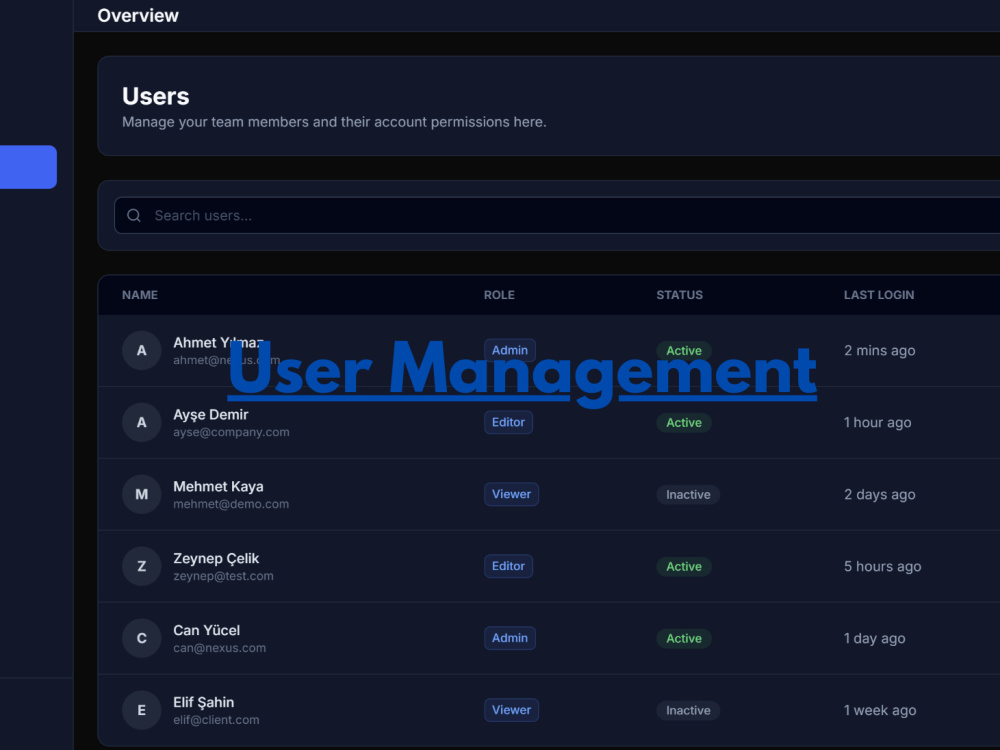Click the 'Manage your team members' description
The height and width of the screenshot is (750, 1000).
[x=334, y=122]
